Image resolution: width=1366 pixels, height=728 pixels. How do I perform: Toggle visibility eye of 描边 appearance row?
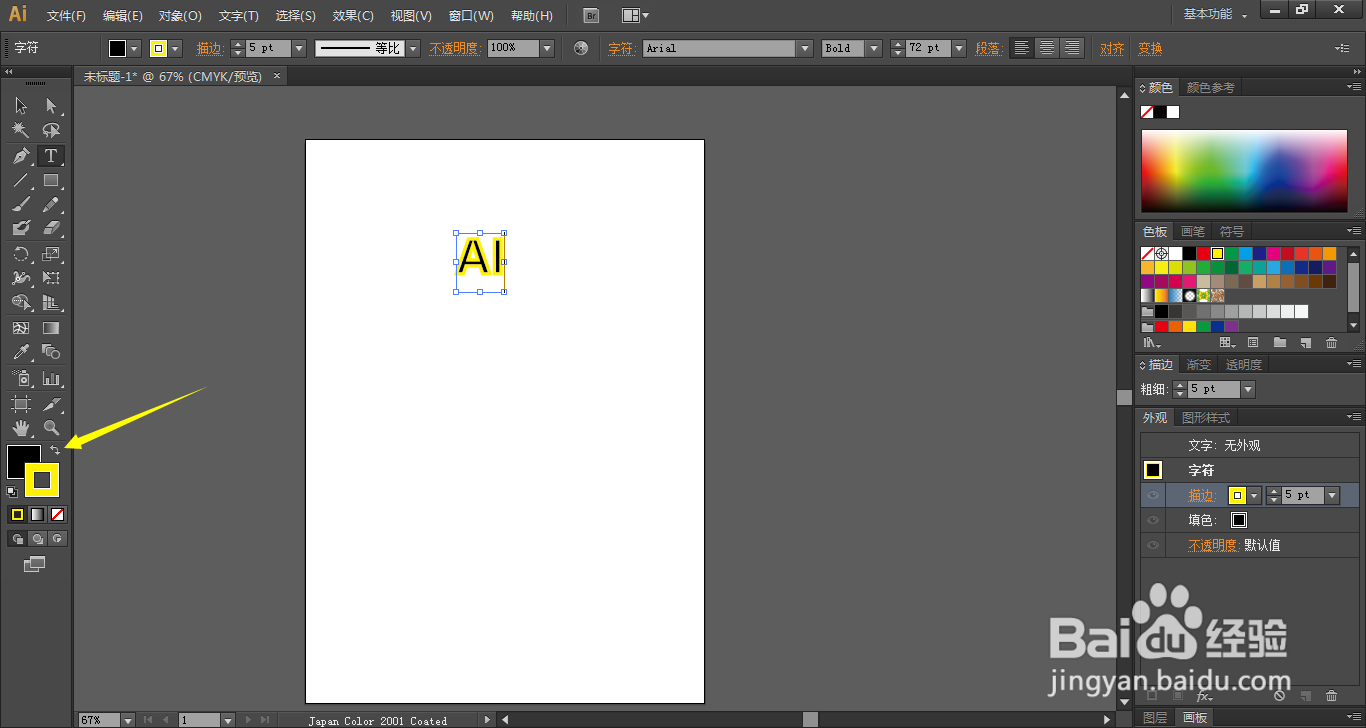click(1153, 495)
